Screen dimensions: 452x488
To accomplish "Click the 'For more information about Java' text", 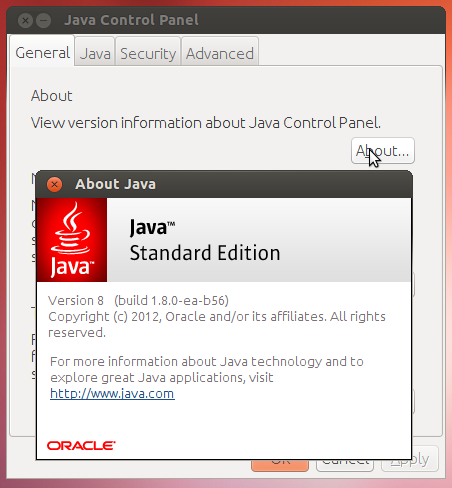I will 207,369.
